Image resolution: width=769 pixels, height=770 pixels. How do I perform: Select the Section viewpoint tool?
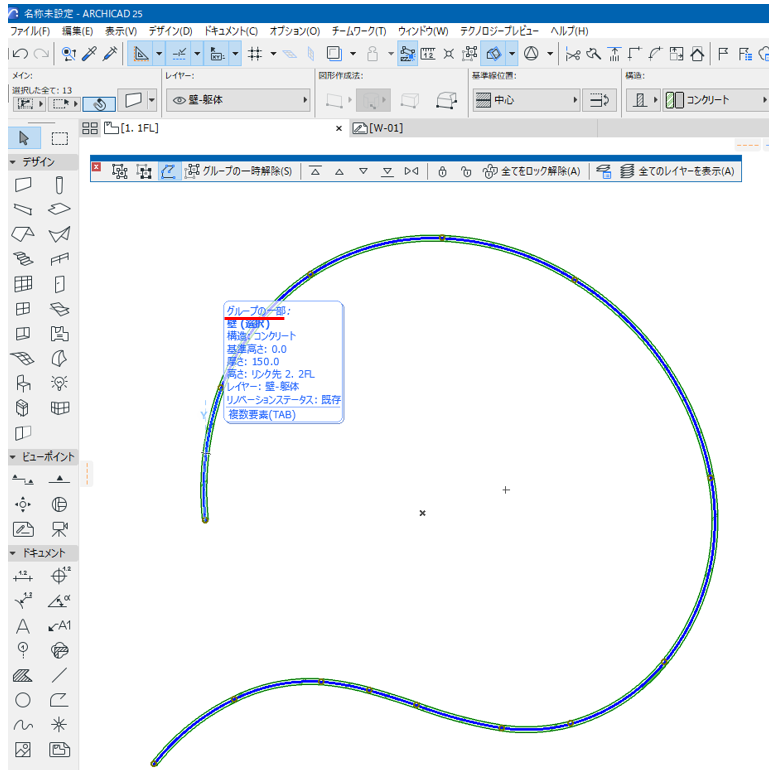(x=23, y=479)
